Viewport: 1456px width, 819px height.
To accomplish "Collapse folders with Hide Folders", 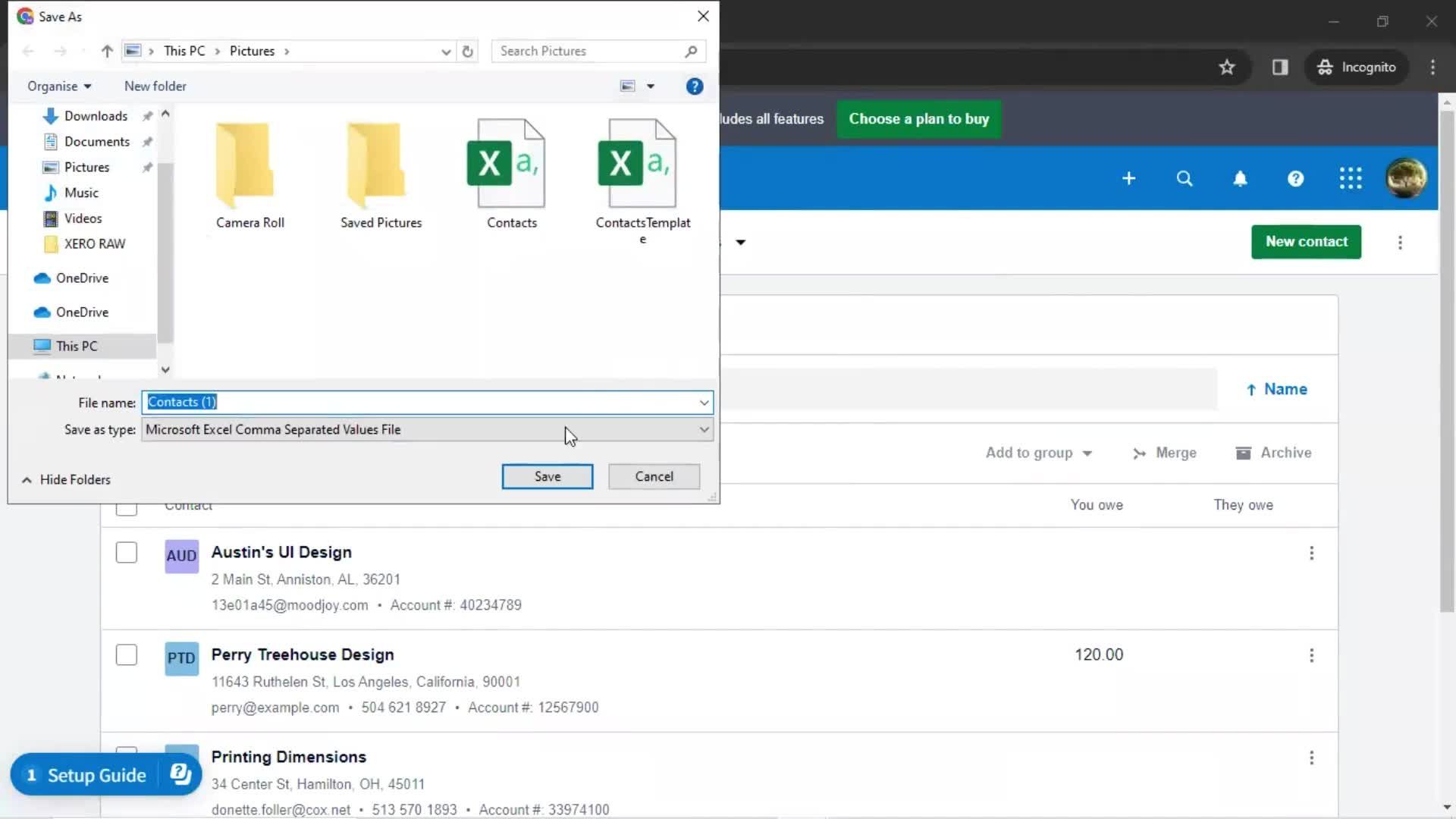I will [66, 479].
